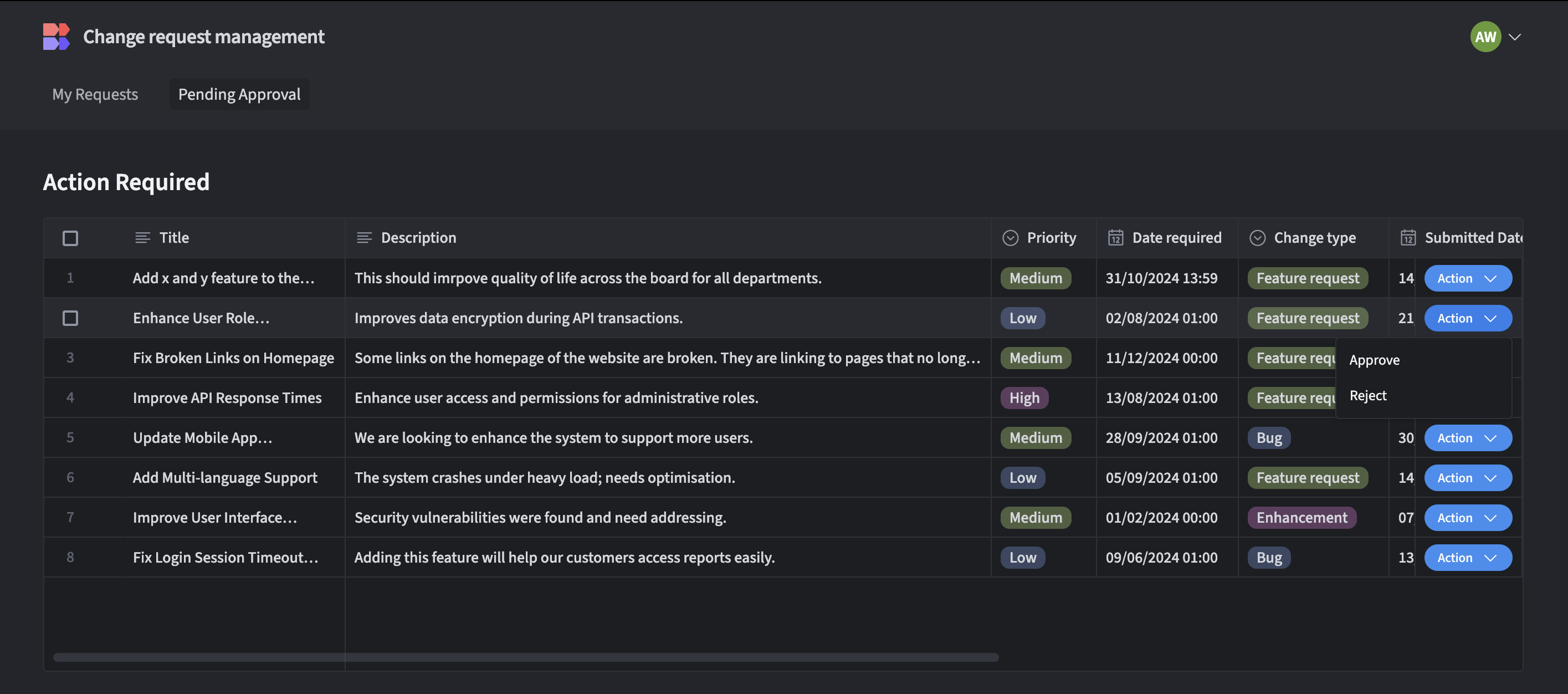Viewport: 1568px width, 694px height.
Task: Click the Description column text icon
Action: coord(364,238)
